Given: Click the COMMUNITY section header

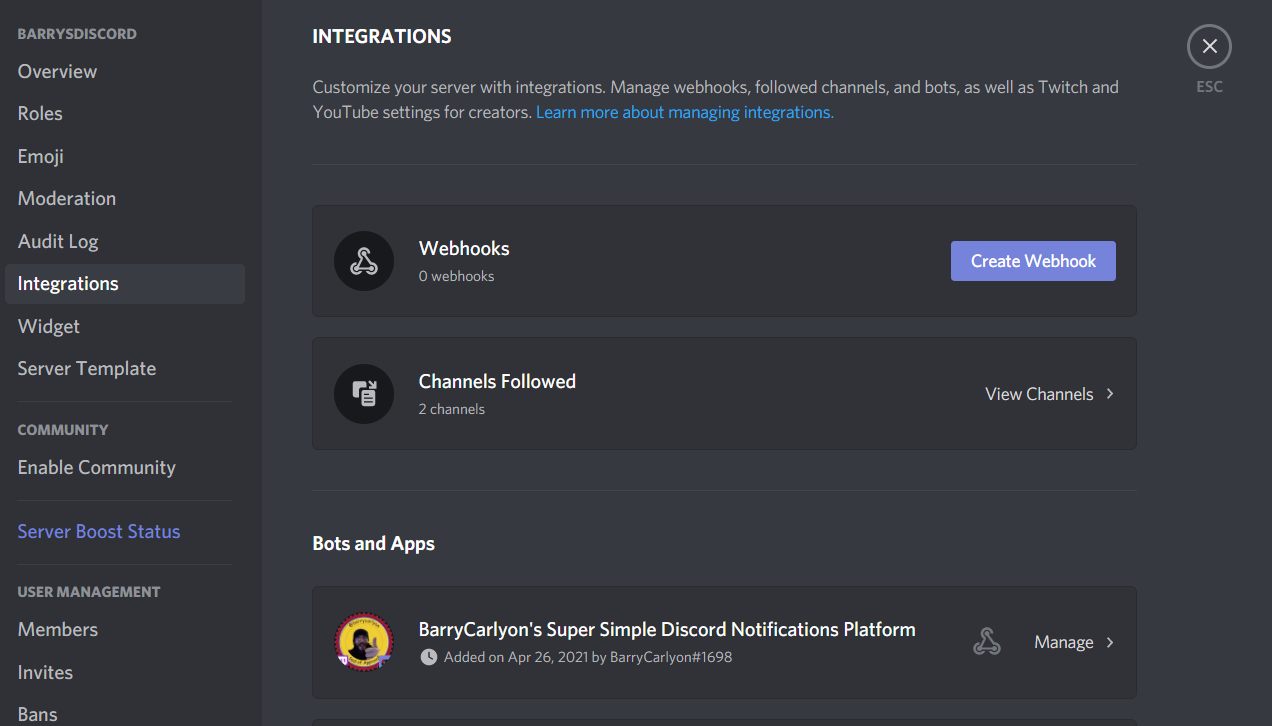Looking at the screenshot, I should pos(63,430).
